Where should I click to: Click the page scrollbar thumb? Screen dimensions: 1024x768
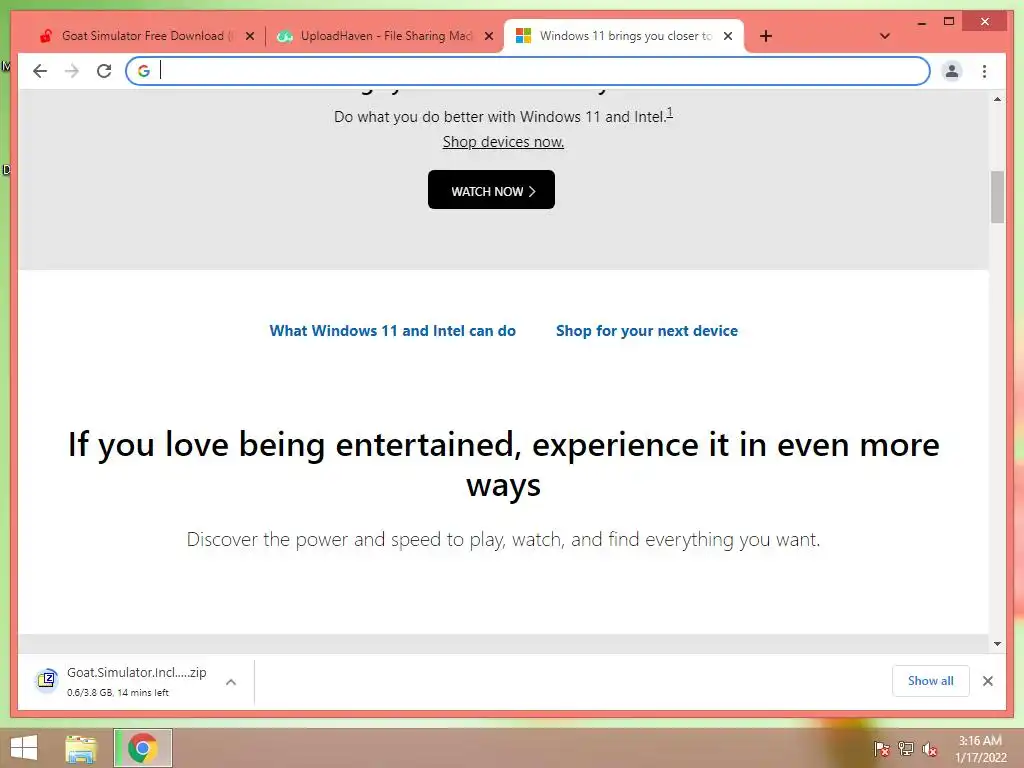point(997,197)
